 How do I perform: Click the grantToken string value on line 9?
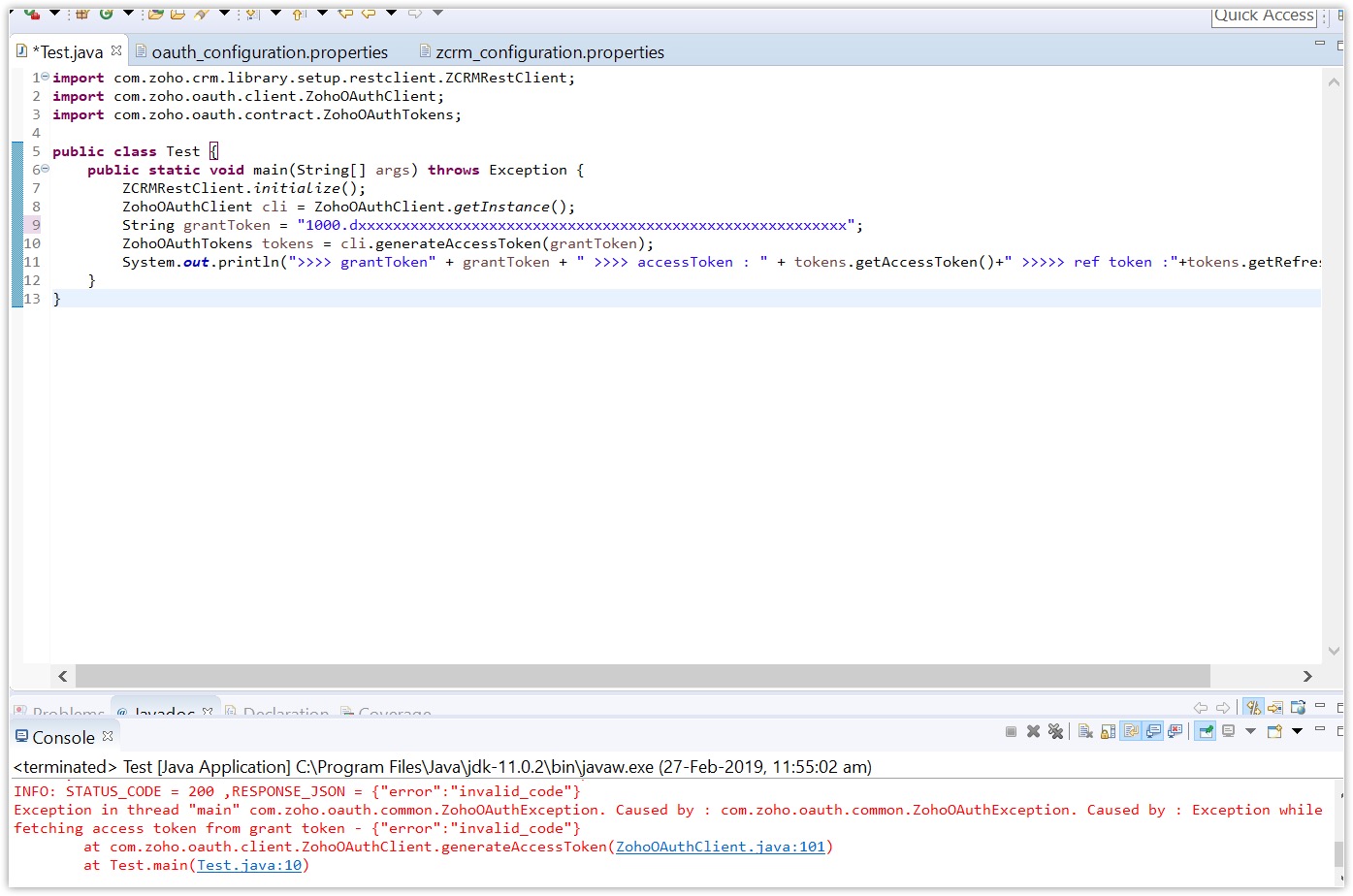pos(575,225)
